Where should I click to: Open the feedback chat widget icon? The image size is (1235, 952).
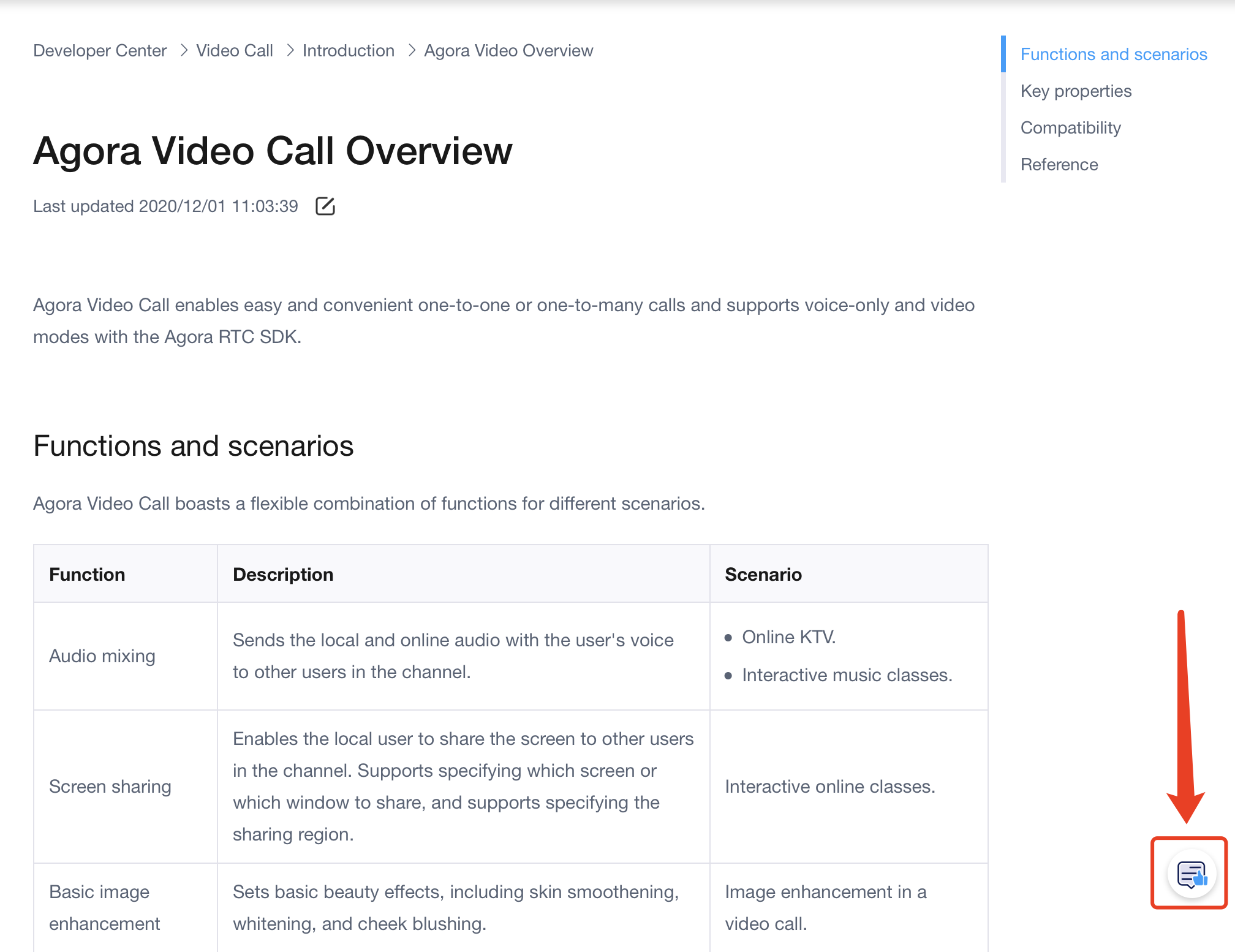(x=1191, y=874)
